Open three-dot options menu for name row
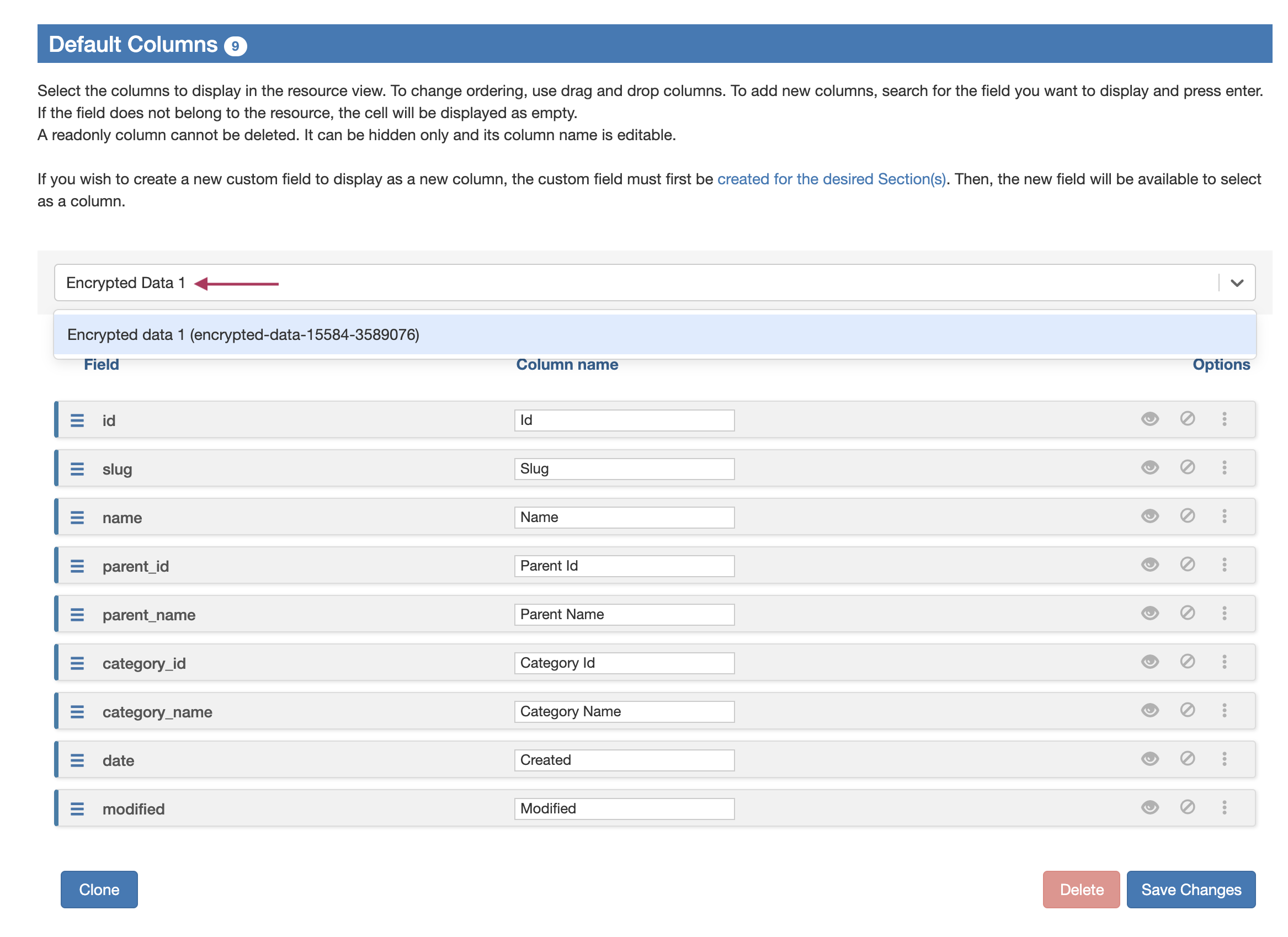This screenshot has height=937, width=1288. pyautogui.click(x=1225, y=516)
